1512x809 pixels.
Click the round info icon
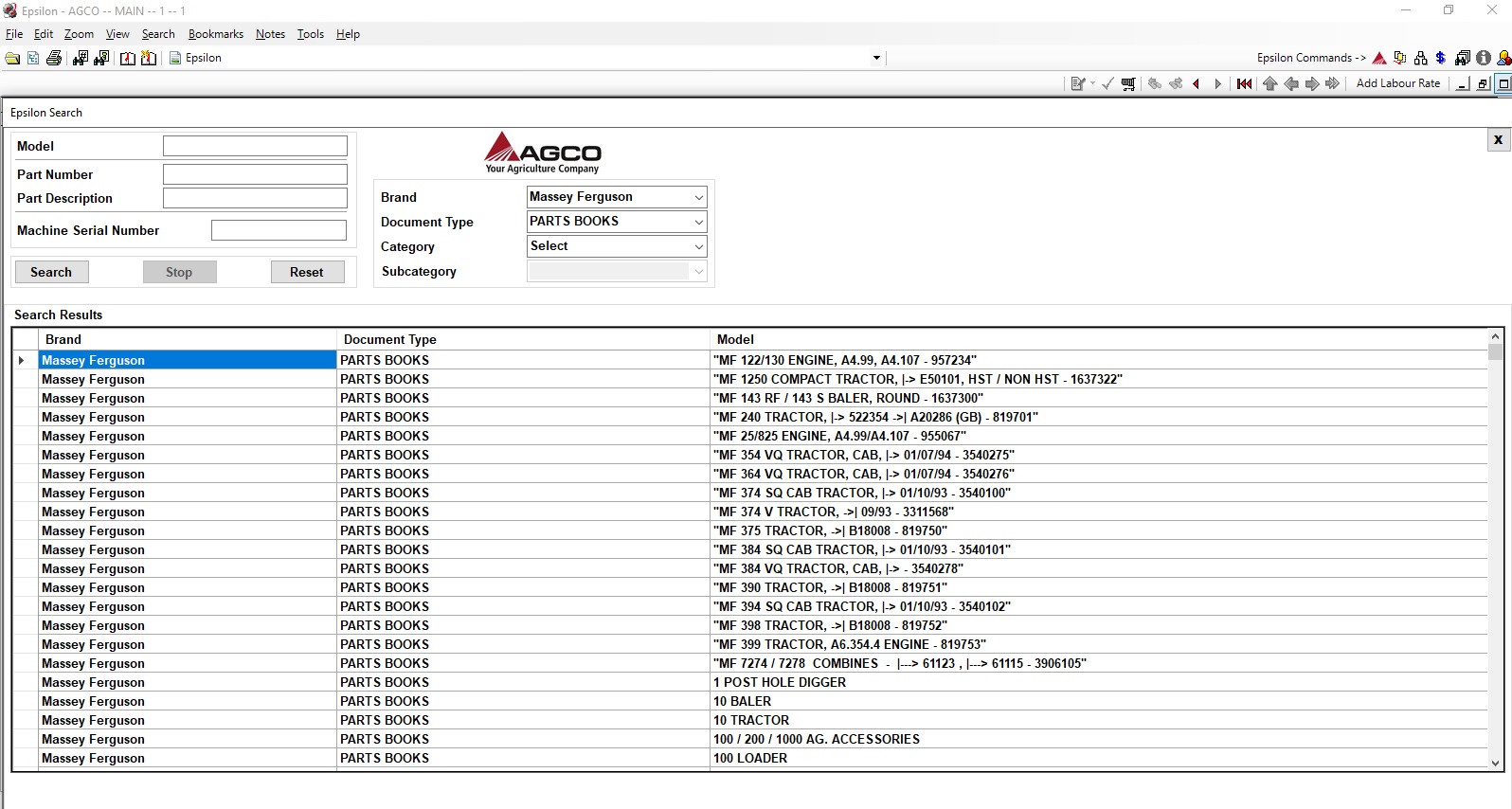coord(1484,58)
